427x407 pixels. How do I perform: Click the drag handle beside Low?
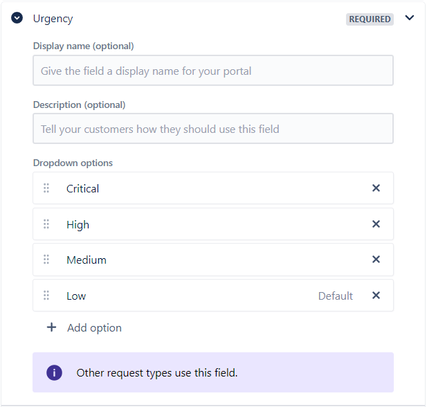(x=46, y=295)
